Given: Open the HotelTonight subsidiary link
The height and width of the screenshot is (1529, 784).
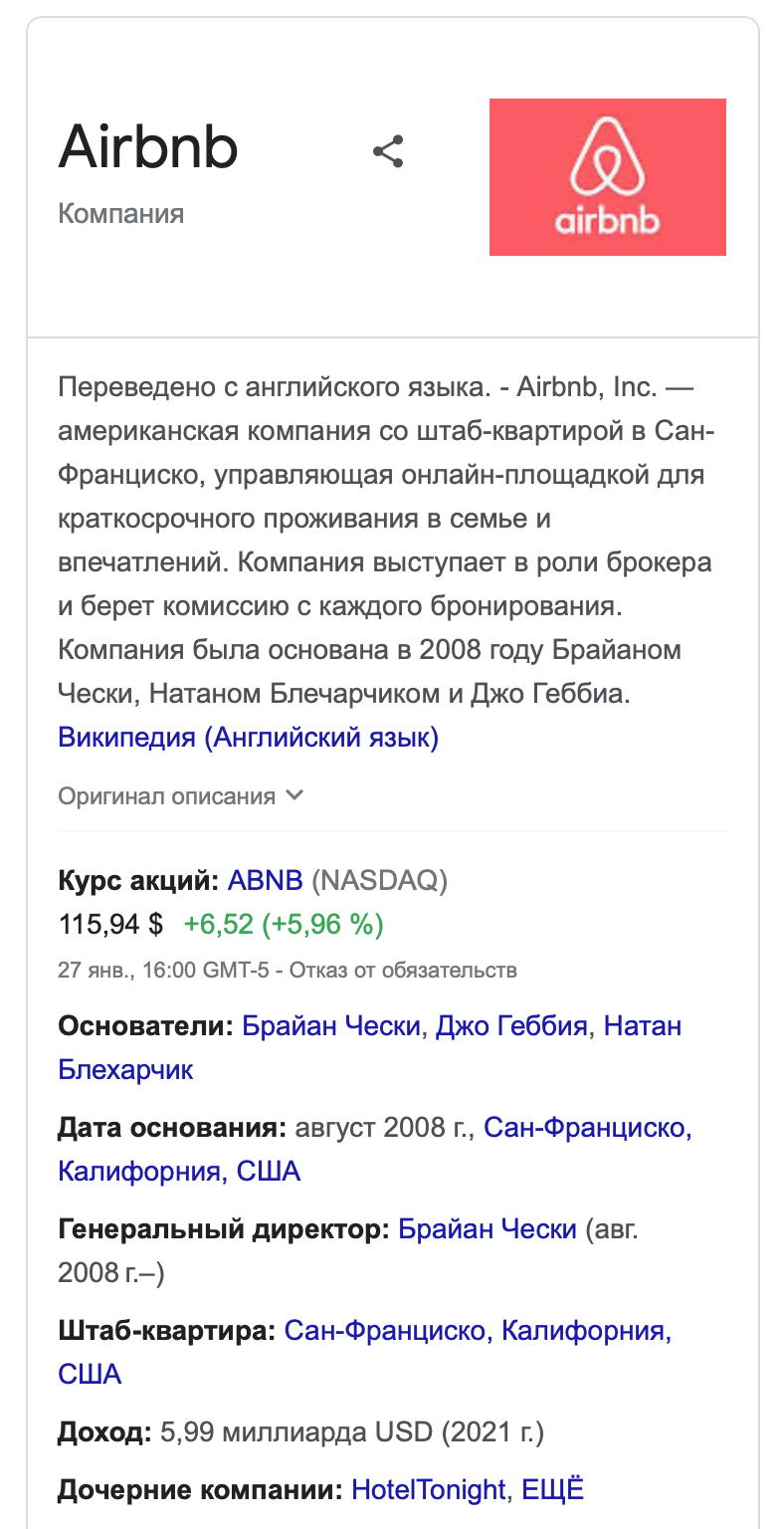Looking at the screenshot, I should [429, 1490].
